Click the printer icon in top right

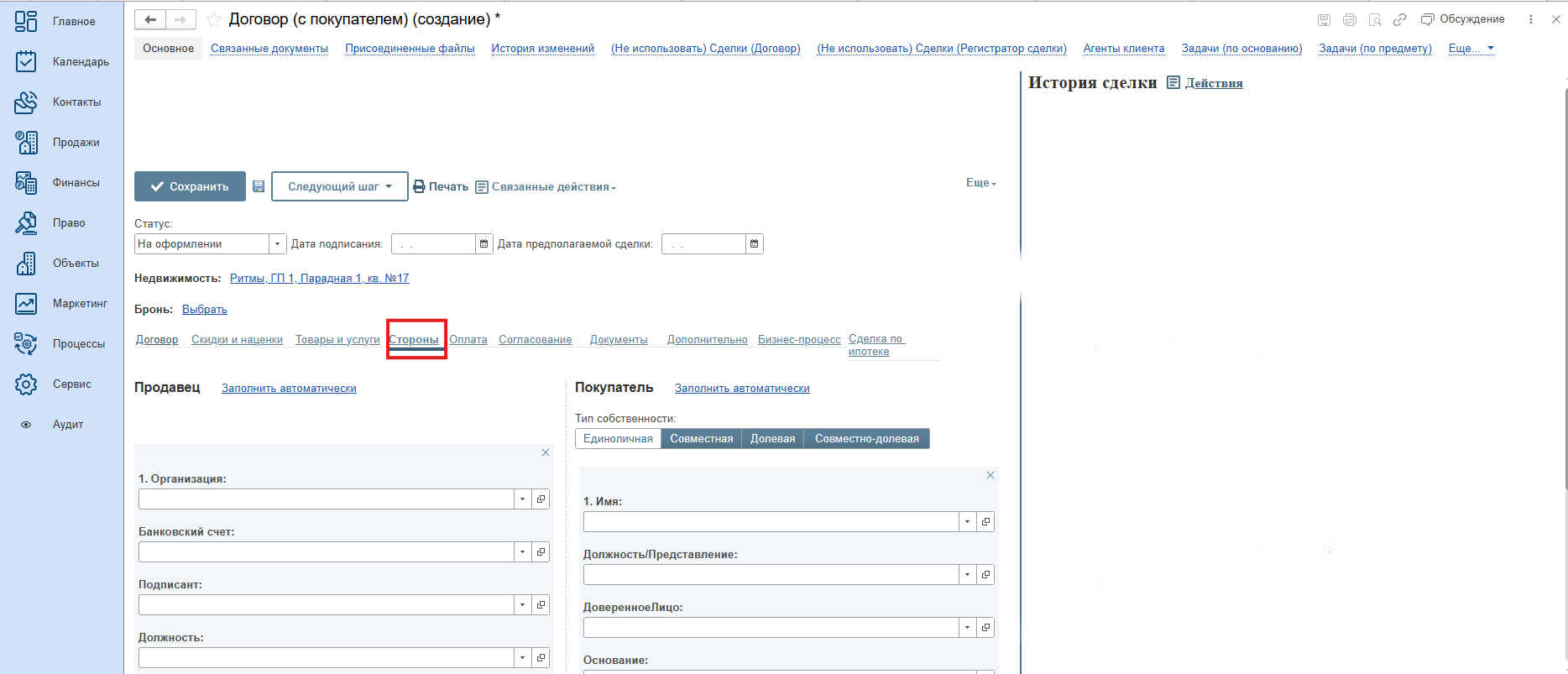[x=1350, y=19]
